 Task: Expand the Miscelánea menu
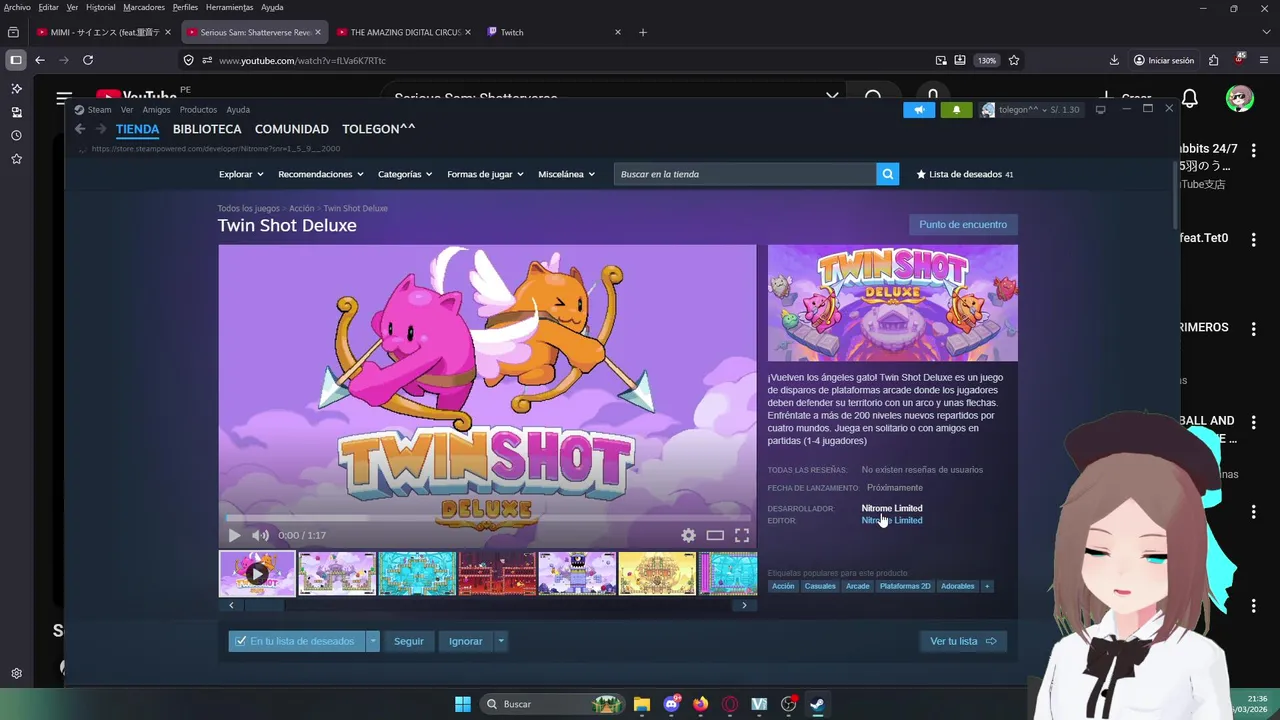coord(566,174)
